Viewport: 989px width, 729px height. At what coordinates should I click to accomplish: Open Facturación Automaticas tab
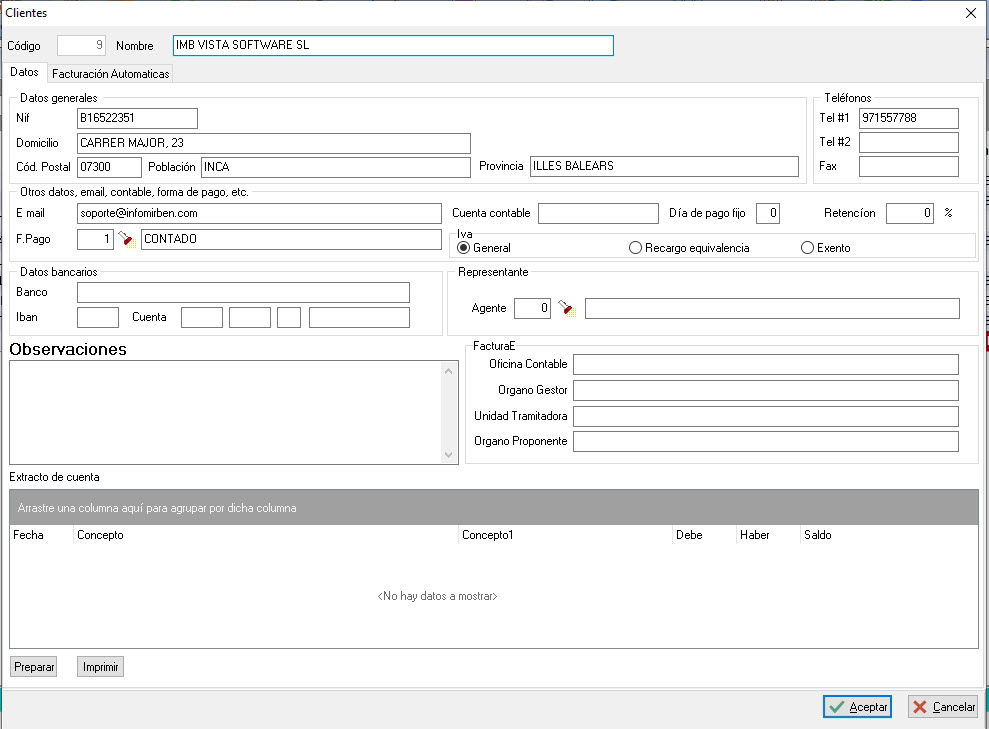coord(110,74)
